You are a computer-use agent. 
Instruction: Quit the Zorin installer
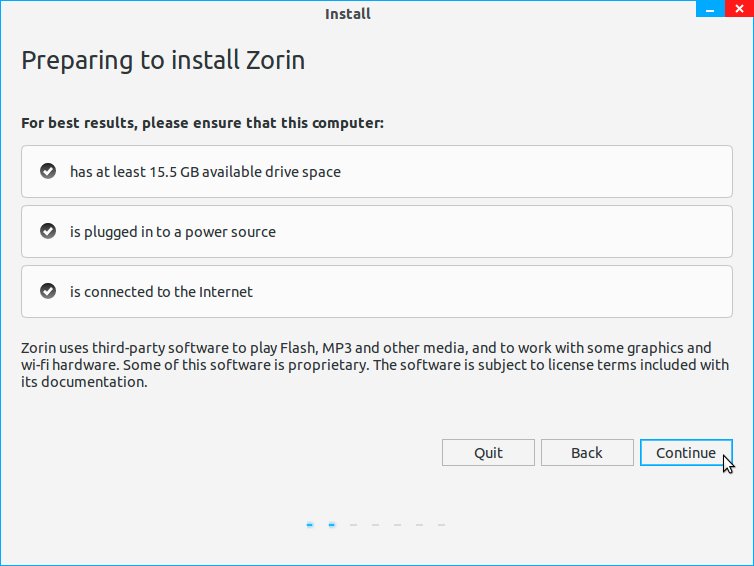coord(488,453)
